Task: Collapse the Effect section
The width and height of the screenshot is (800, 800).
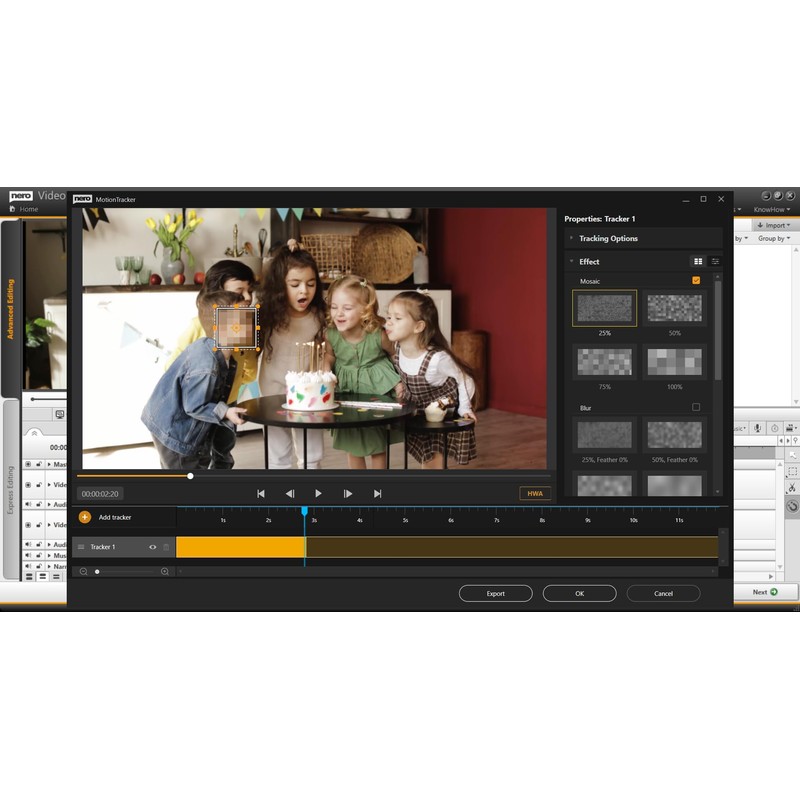Action: [x=572, y=261]
